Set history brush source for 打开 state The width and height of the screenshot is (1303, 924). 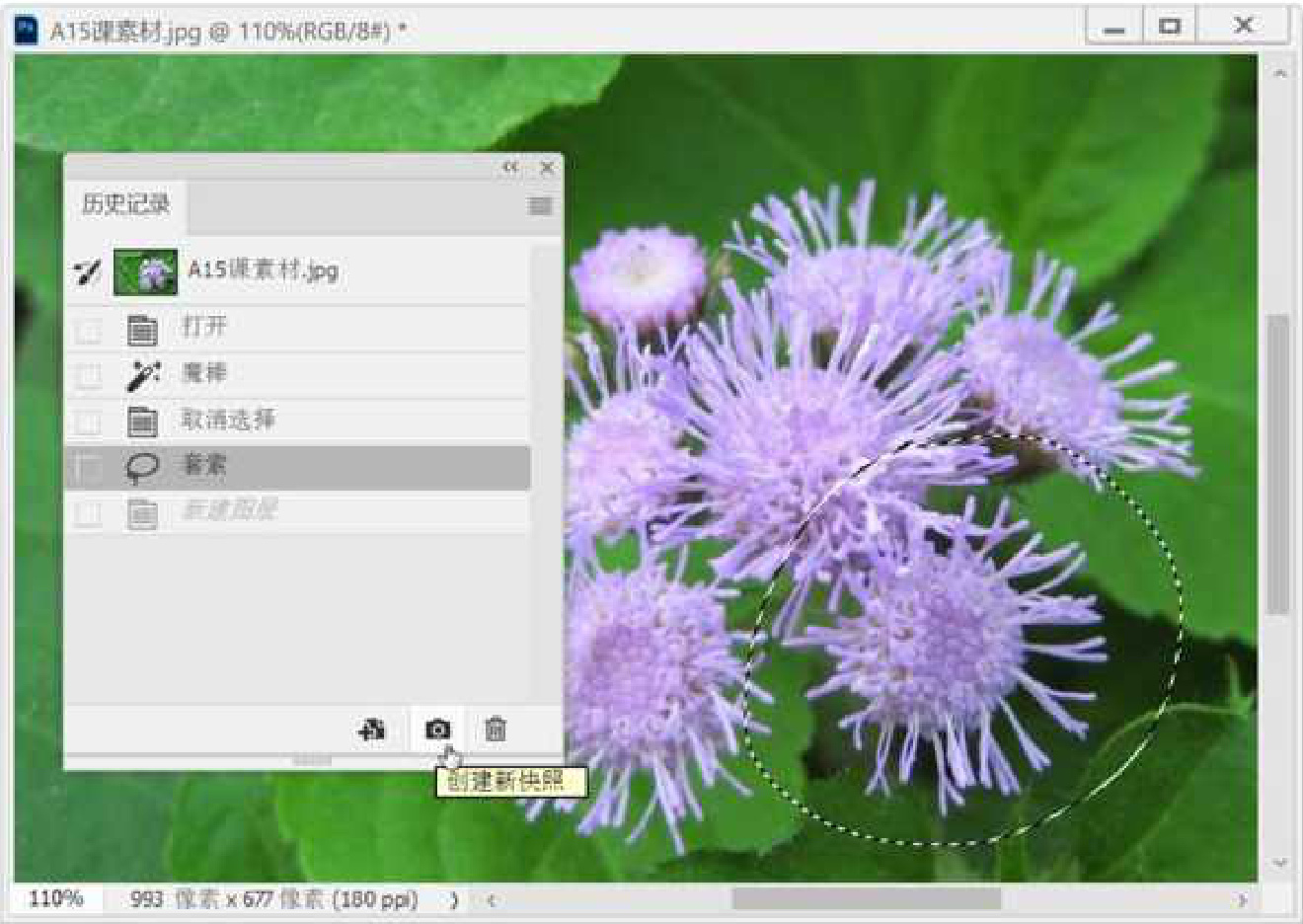pos(89,329)
